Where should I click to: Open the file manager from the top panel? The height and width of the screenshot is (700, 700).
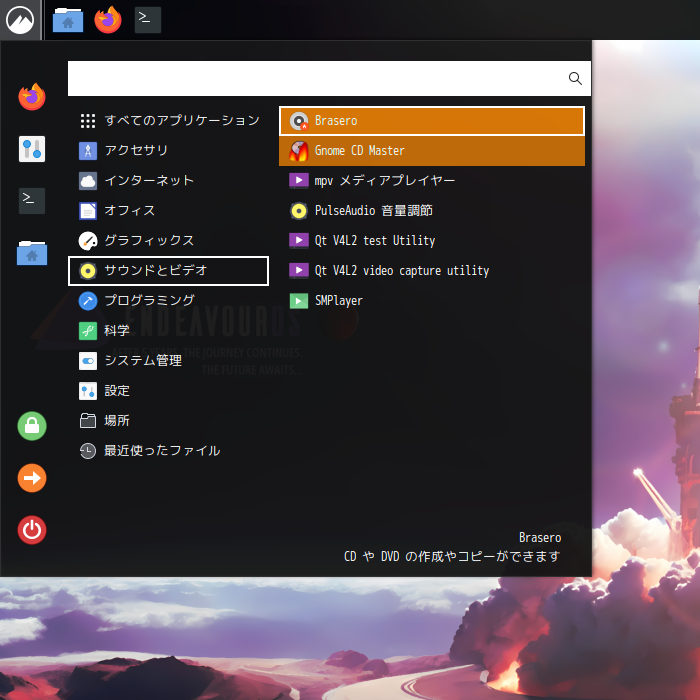click(68, 20)
